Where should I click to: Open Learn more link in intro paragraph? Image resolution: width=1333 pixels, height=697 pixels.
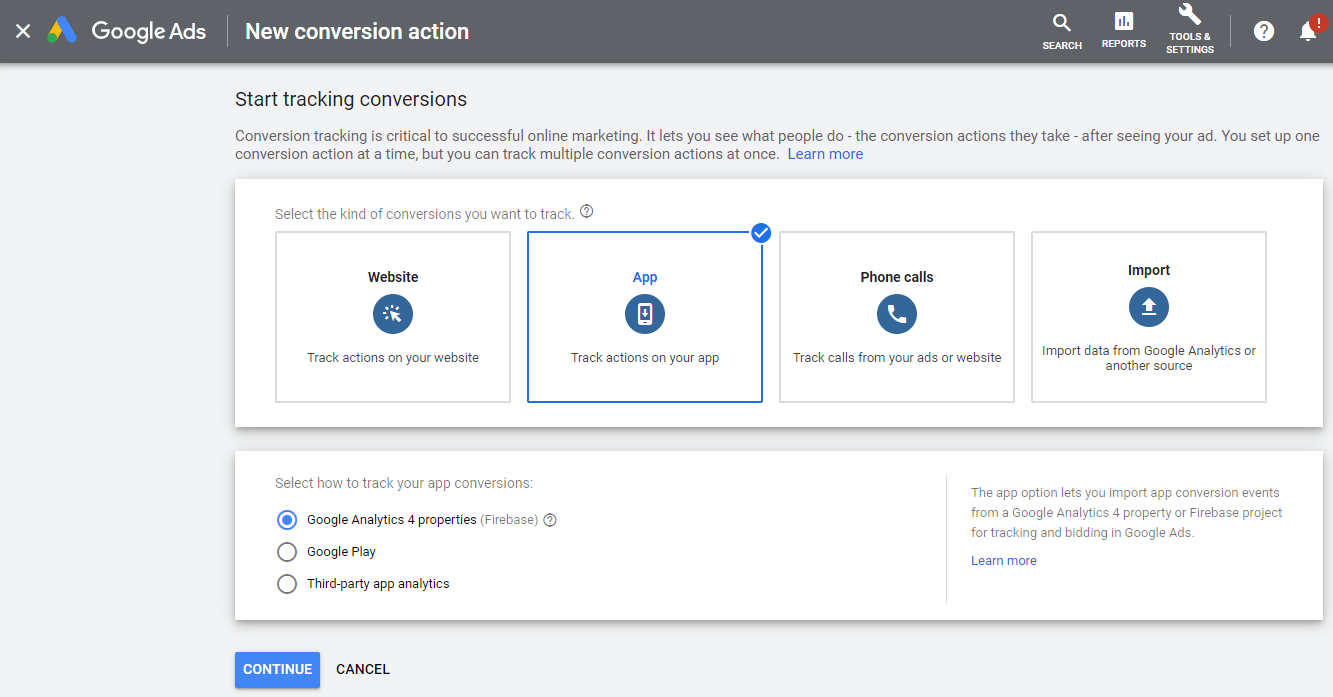coord(825,154)
